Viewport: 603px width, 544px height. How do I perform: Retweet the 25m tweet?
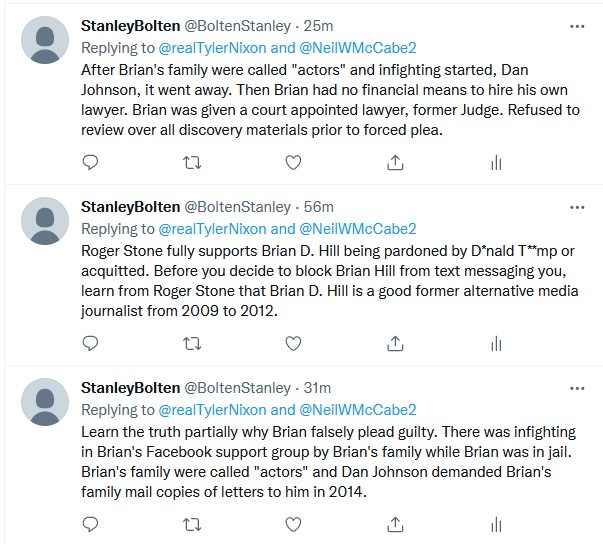[x=192, y=162]
